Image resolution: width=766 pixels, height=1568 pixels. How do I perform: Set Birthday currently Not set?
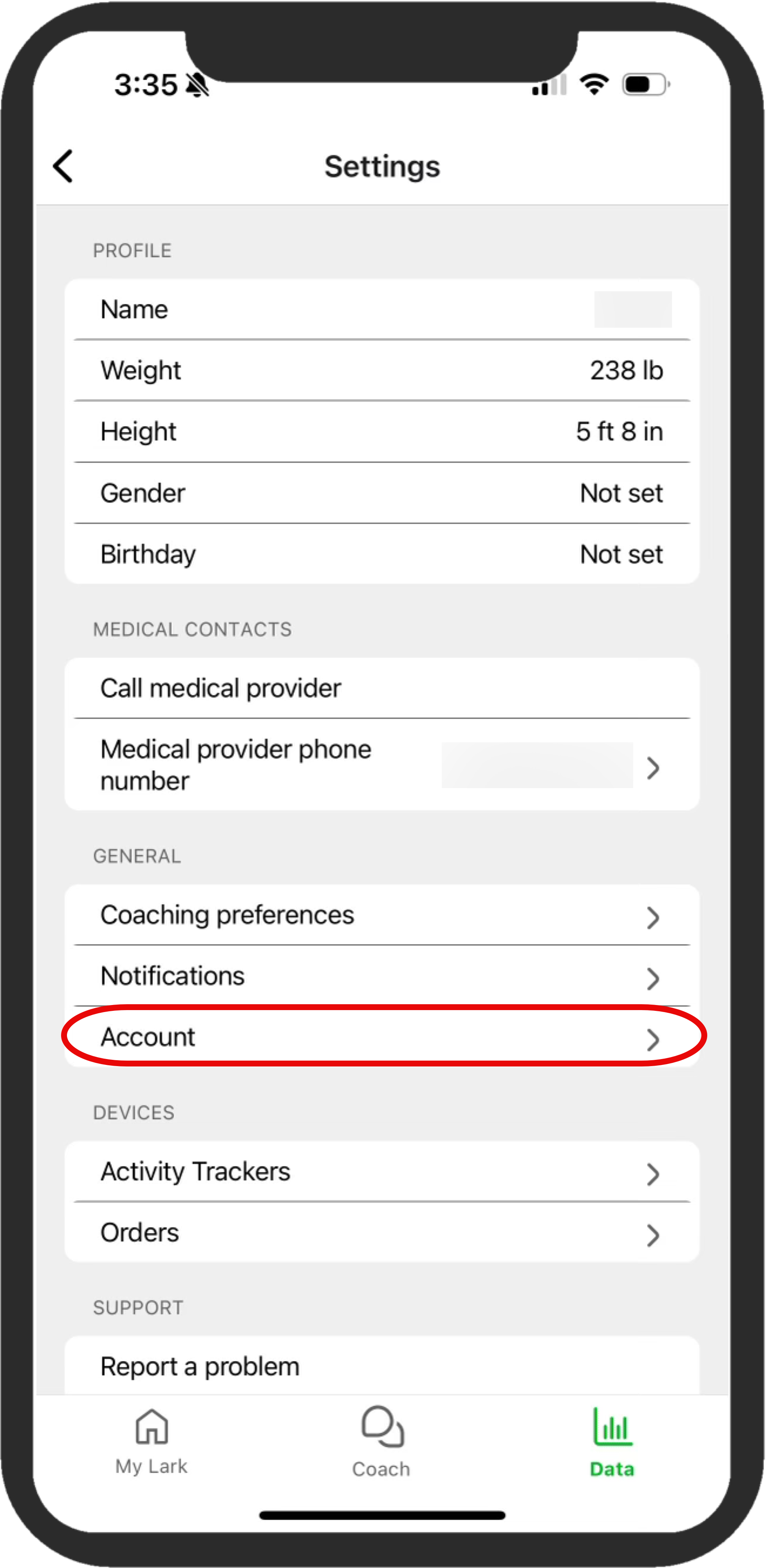[382, 554]
